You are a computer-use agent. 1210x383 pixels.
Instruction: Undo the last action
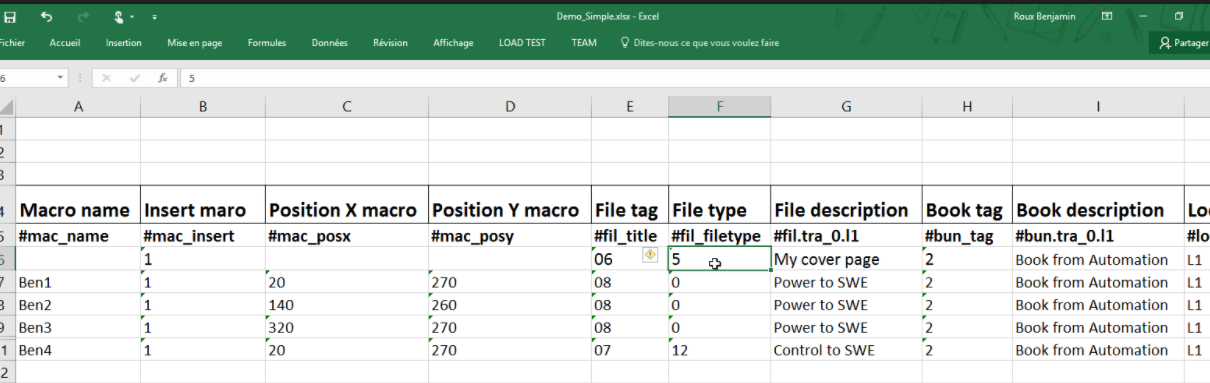pos(47,17)
